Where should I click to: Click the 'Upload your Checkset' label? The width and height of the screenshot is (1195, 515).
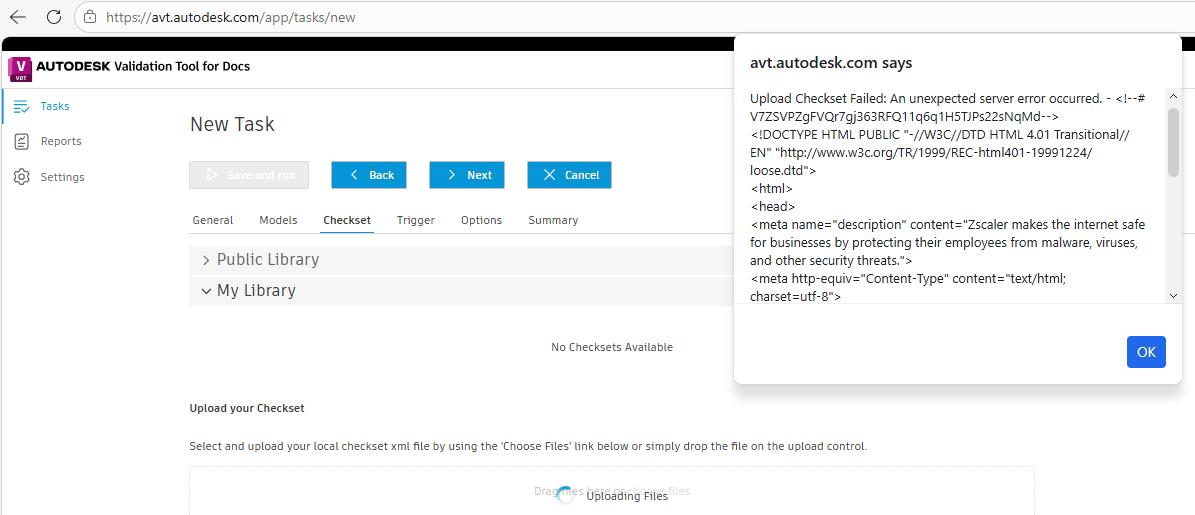(247, 408)
